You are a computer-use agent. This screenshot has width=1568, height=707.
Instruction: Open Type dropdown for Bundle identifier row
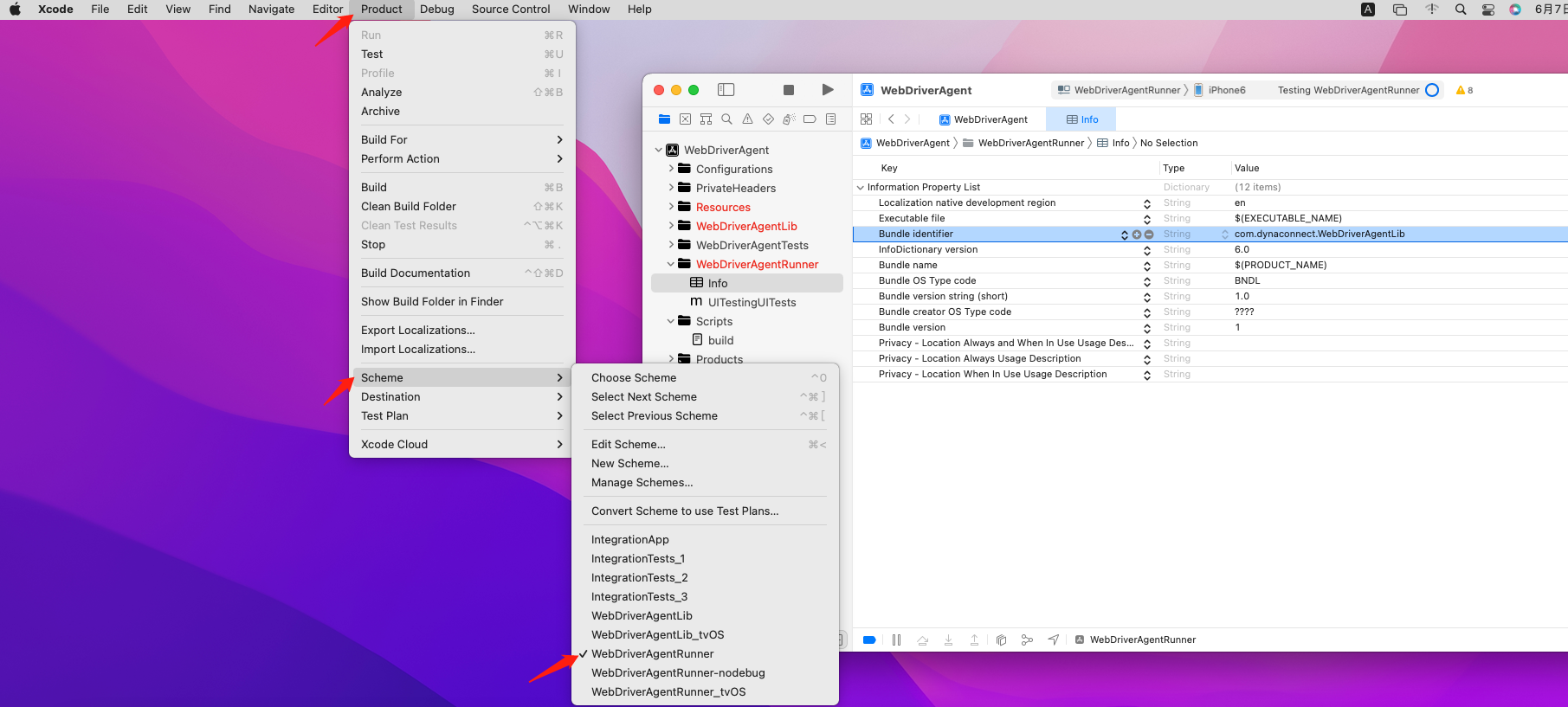tap(1225, 235)
